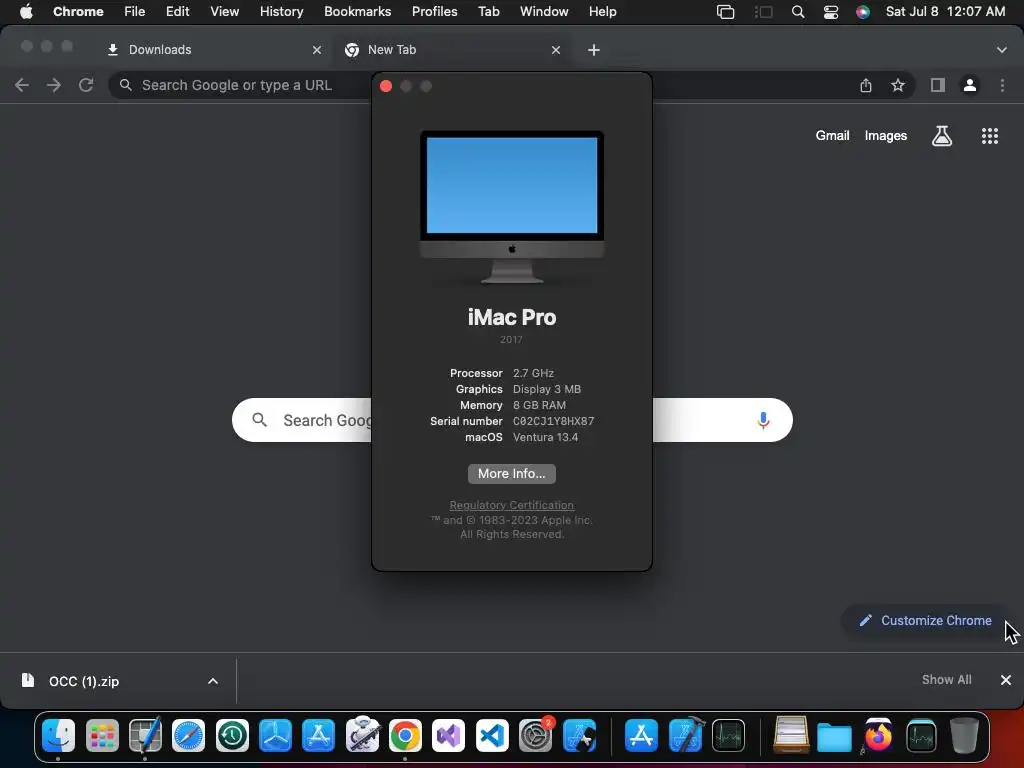Click the More Info... button
The image size is (1024, 768).
point(511,473)
